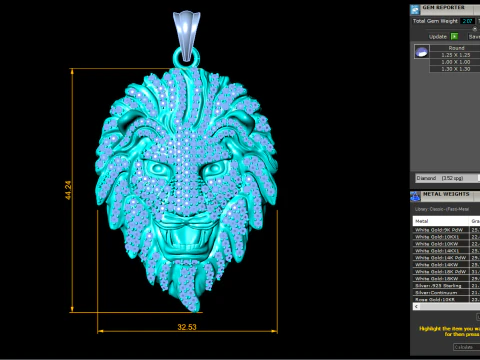
Task: Select the round gem preview thumbnail
Action: point(422,52)
